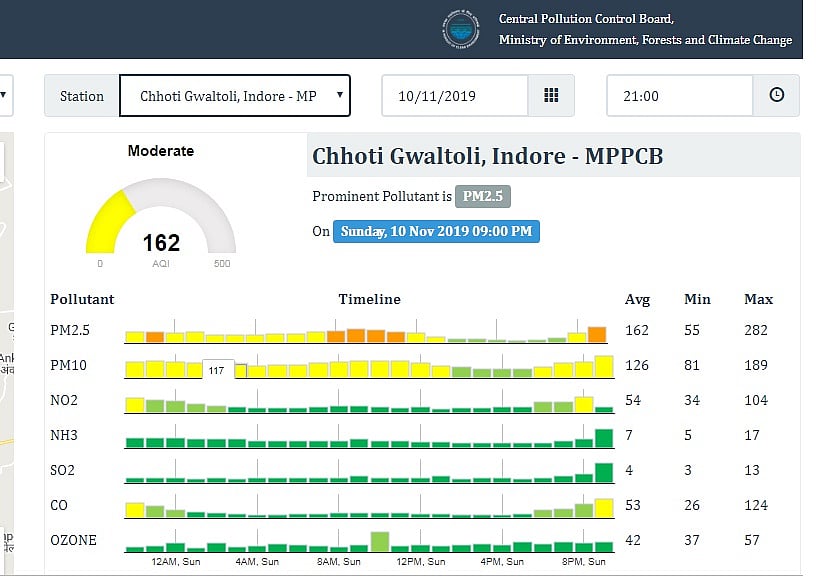Click the last yellow PM10 timeline bar

[x=603, y=366]
